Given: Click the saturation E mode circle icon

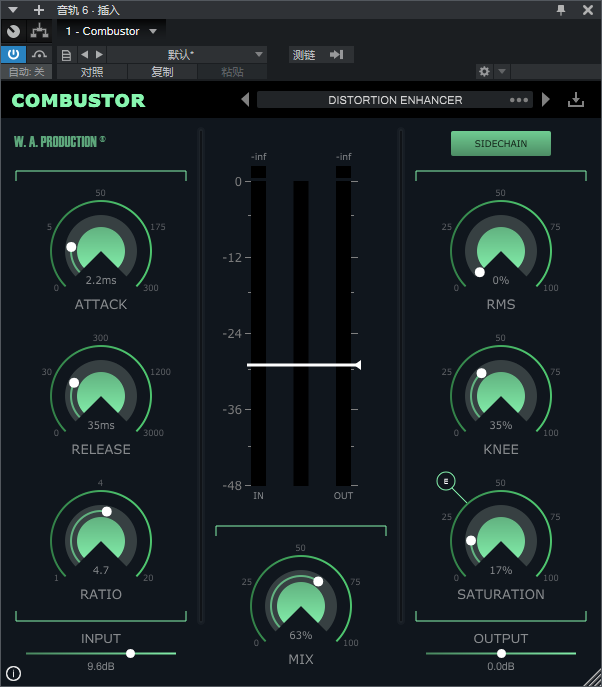Looking at the screenshot, I should click(446, 481).
